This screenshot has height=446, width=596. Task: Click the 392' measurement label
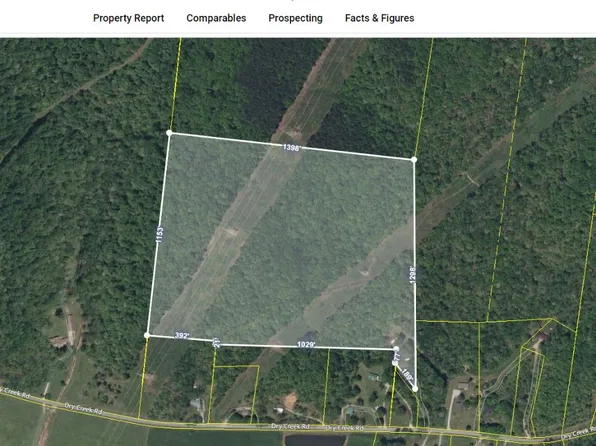tap(182, 336)
